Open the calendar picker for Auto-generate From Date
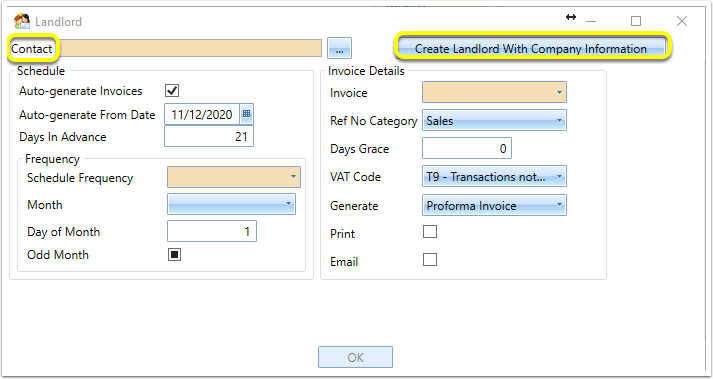The width and height of the screenshot is (713, 379). point(246,114)
